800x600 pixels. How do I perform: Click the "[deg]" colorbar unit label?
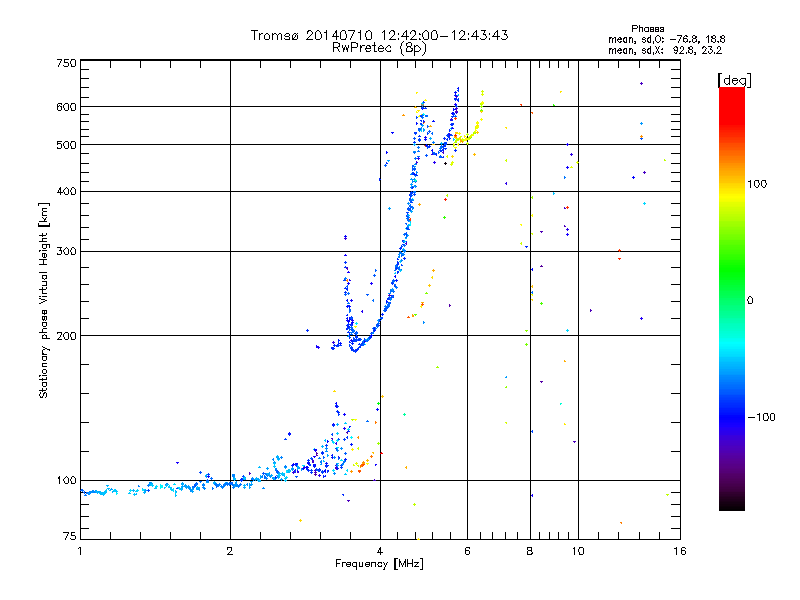pyautogui.click(x=734, y=80)
